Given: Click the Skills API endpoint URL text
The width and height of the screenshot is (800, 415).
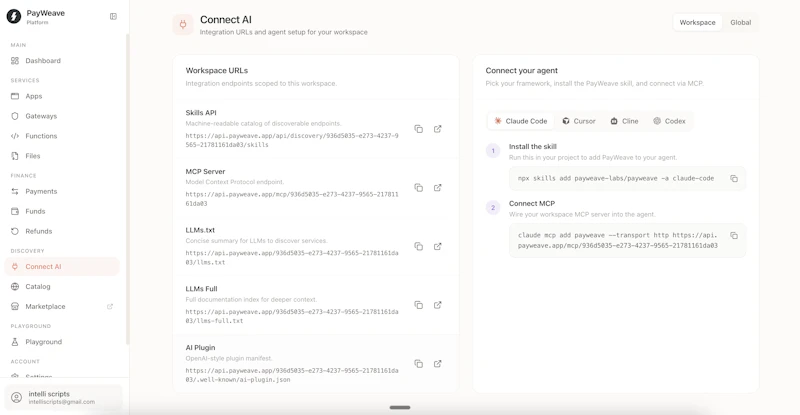Looking at the screenshot, I should pos(292,140).
